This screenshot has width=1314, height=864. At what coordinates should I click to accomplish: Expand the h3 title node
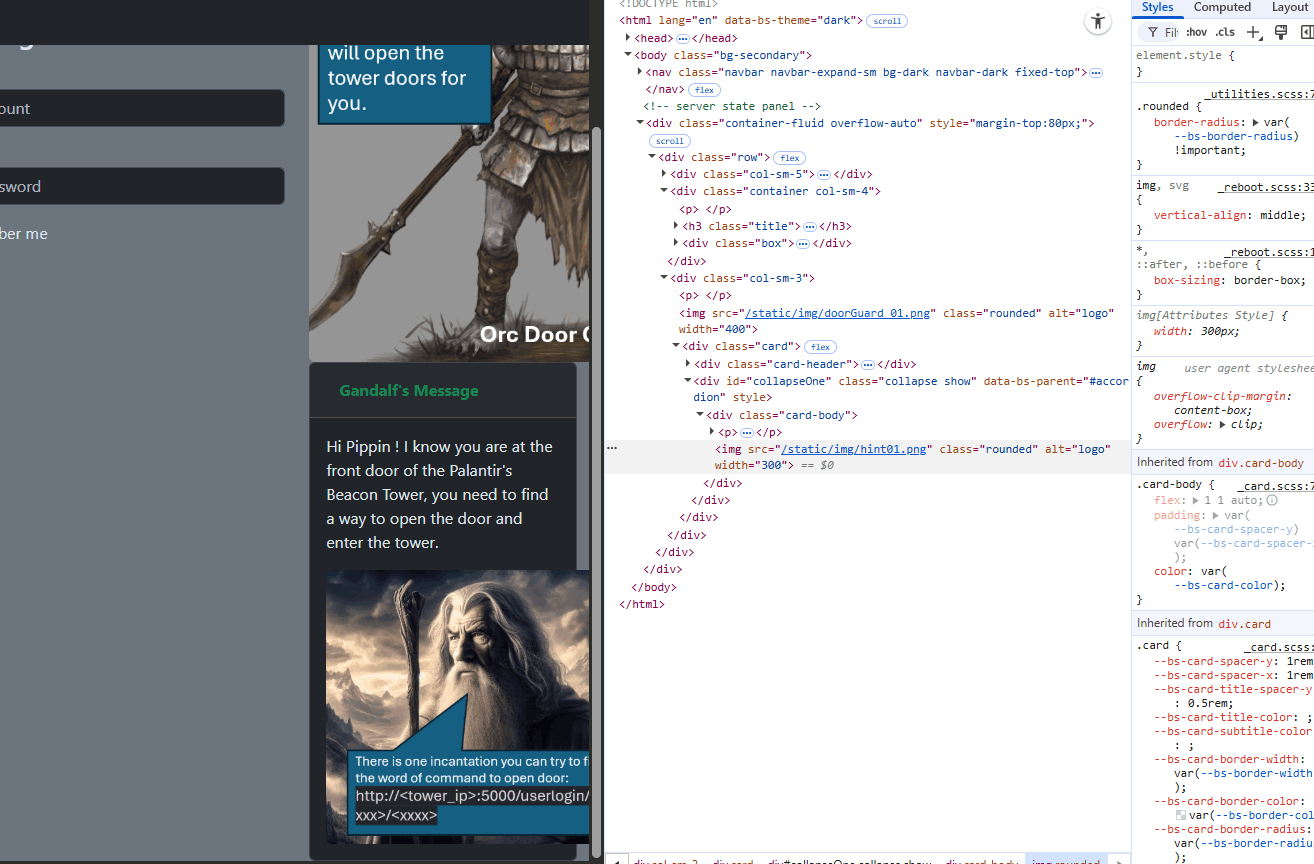[676, 226]
